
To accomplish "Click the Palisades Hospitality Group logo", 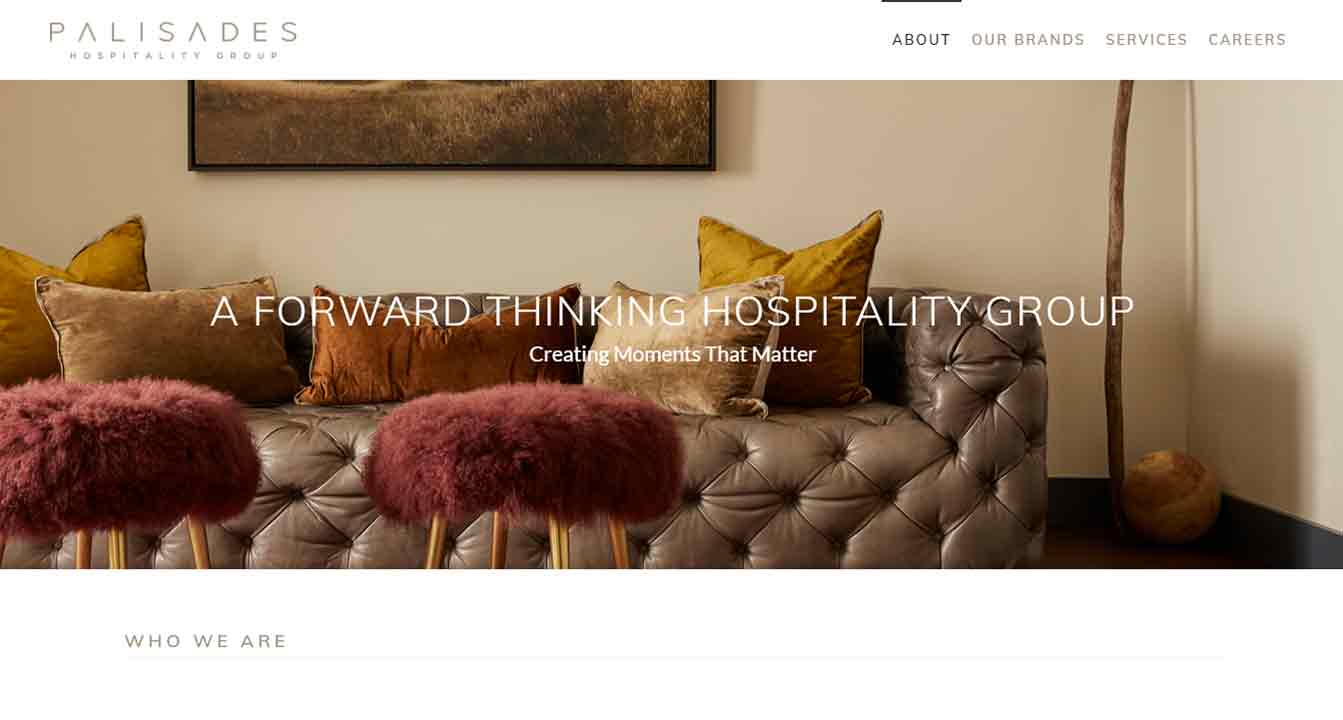I will [173, 40].
